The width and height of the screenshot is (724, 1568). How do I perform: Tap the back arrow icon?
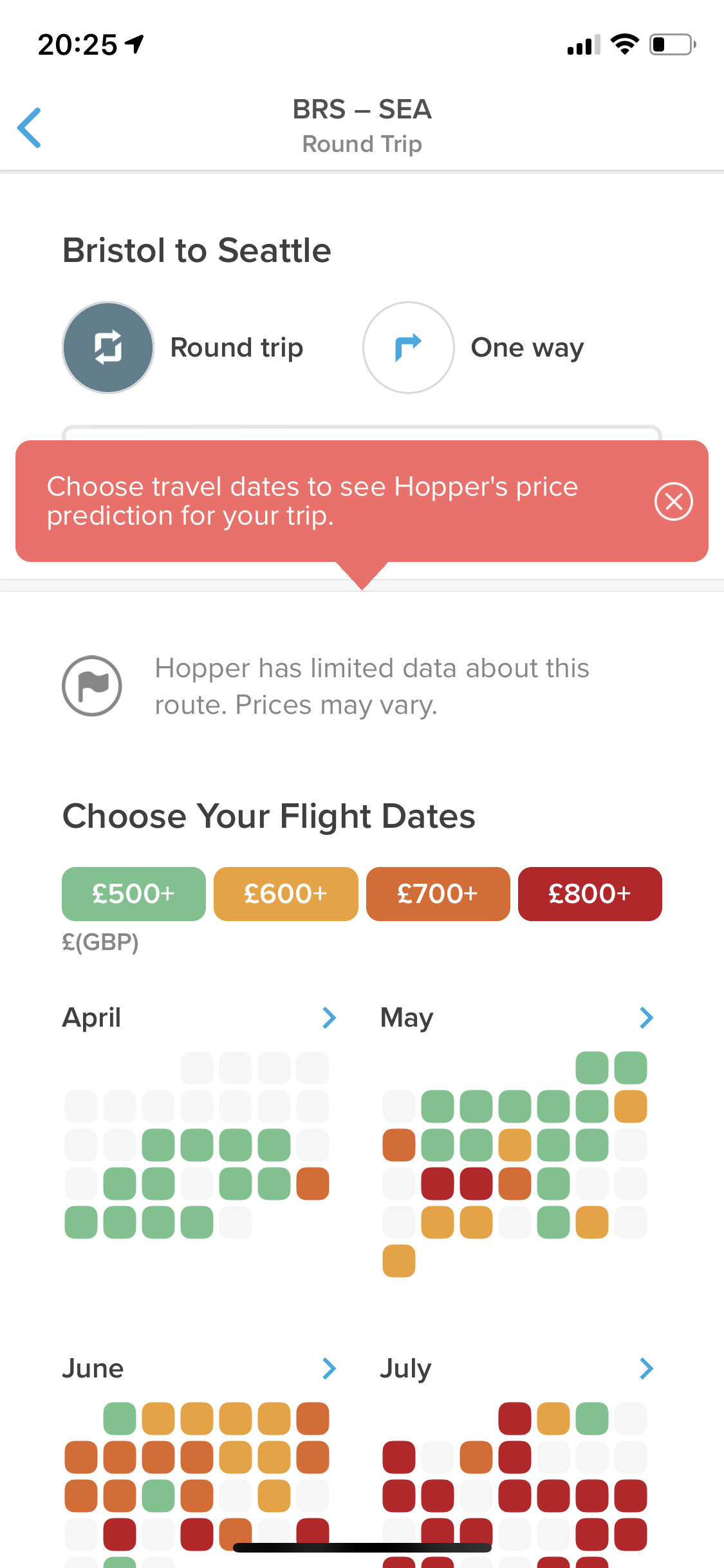30,127
